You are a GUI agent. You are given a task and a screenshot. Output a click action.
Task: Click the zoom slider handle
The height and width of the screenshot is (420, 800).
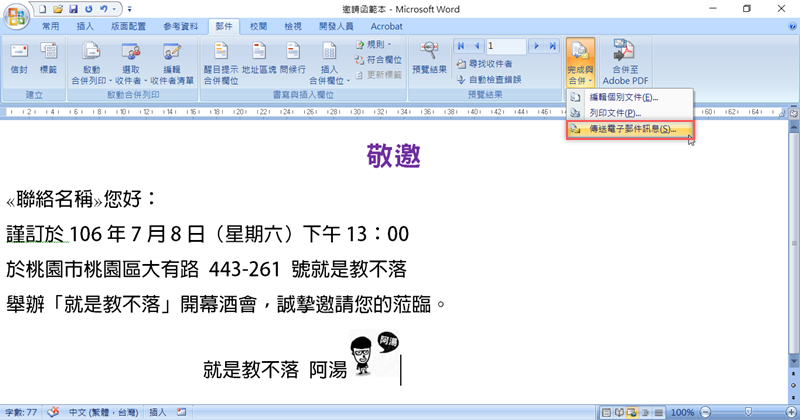pos(748,412)
